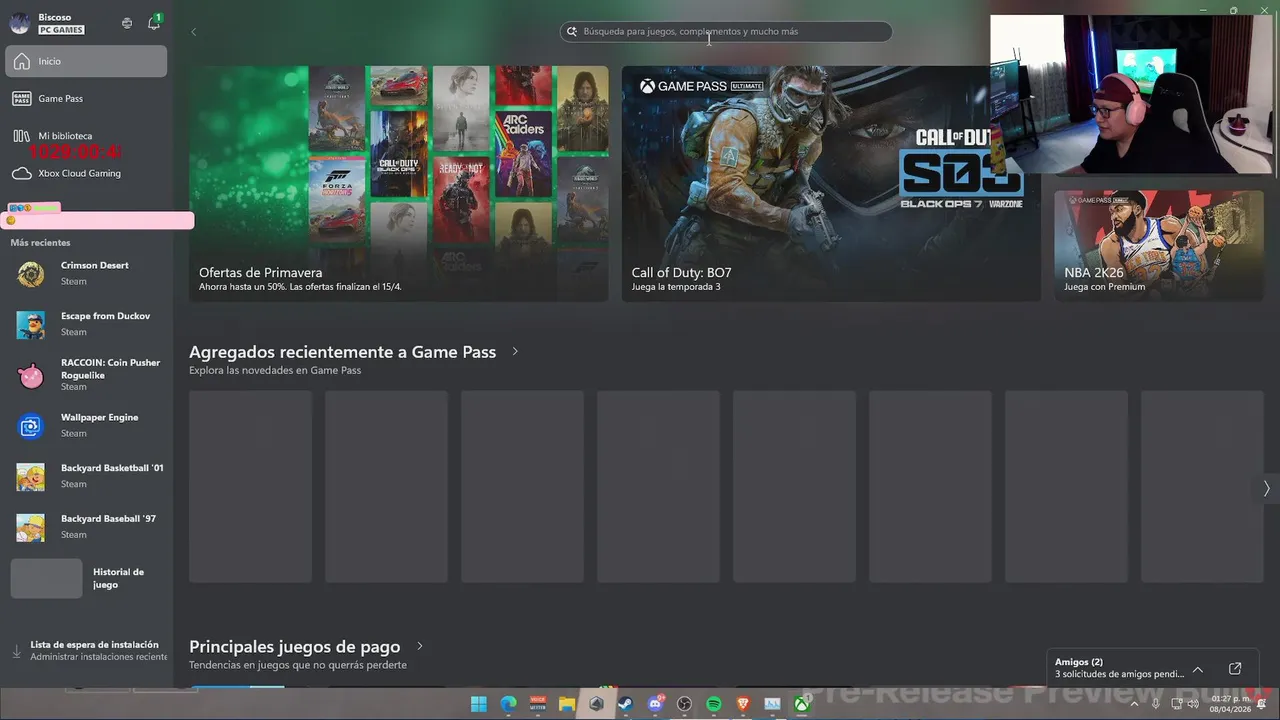Open the Biscoso profile avatar
Viewport: 1280px width, 720px height.
[x=20, y=23]
